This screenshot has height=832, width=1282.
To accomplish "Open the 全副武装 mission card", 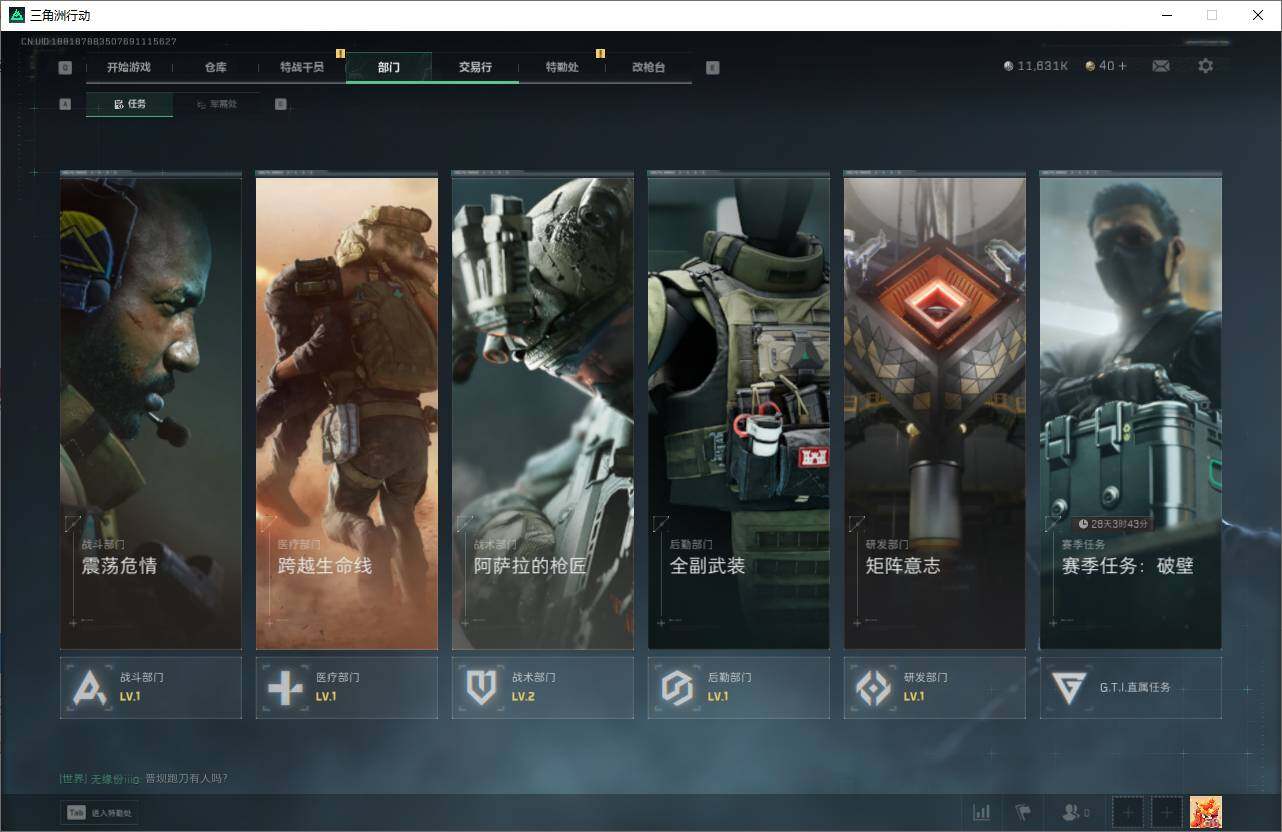I will (739, 413).
